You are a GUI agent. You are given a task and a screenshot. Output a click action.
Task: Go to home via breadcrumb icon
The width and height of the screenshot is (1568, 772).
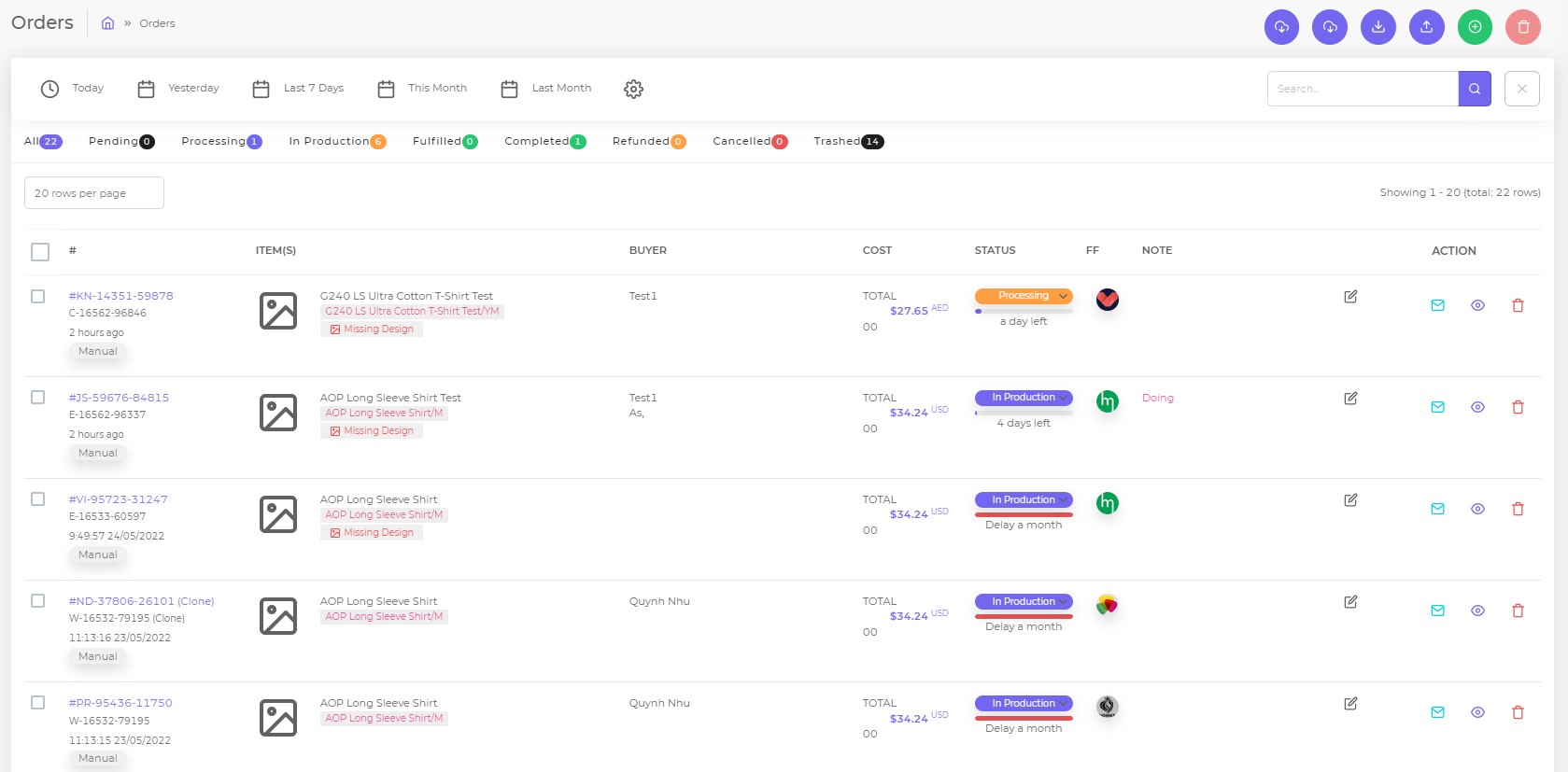tap(107, 23)
